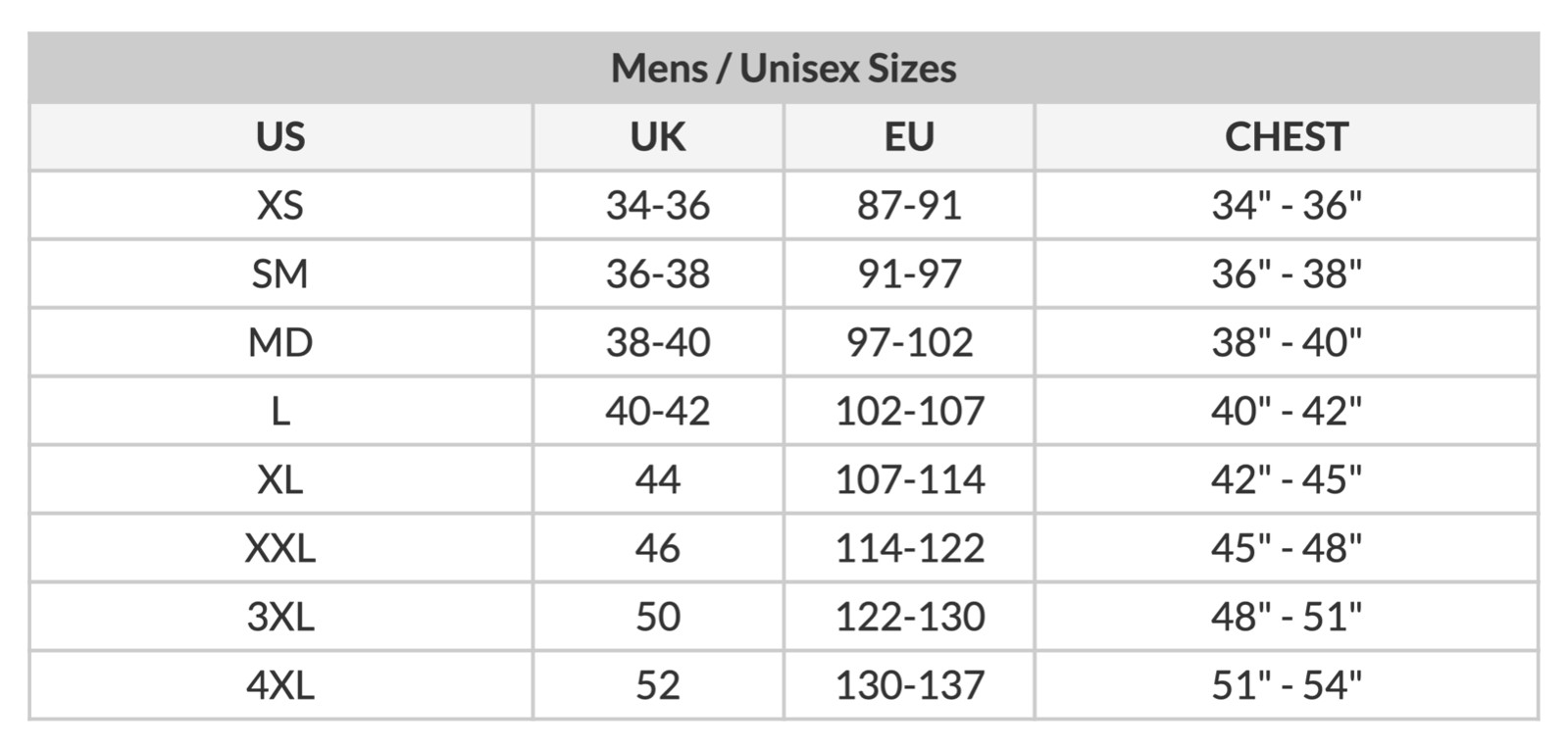This screenshot has width=1568, height=749.
Task: Click EU size 130-137 cell
Action: pyautogui.click(x=909, y=685)
